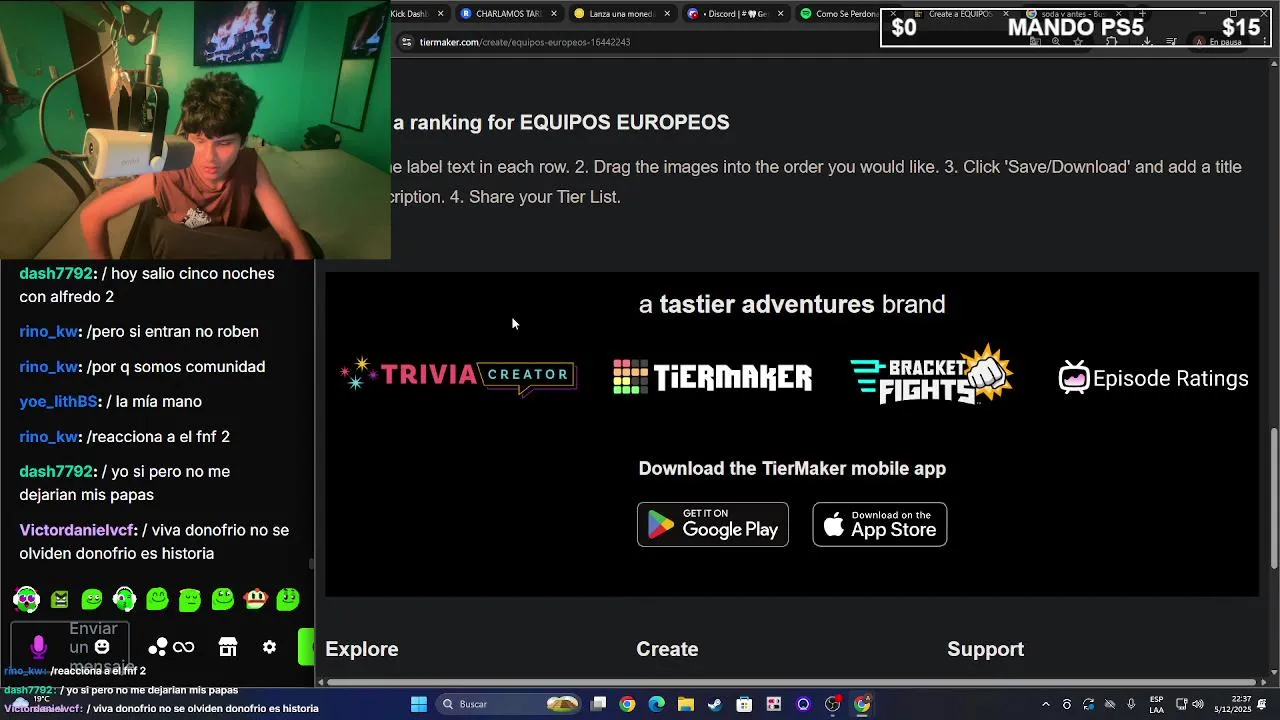Image resolution: width=1280 pixels, height=720 pixels.
Task: Open the clock and date panel
Action: click(1231, 704)
